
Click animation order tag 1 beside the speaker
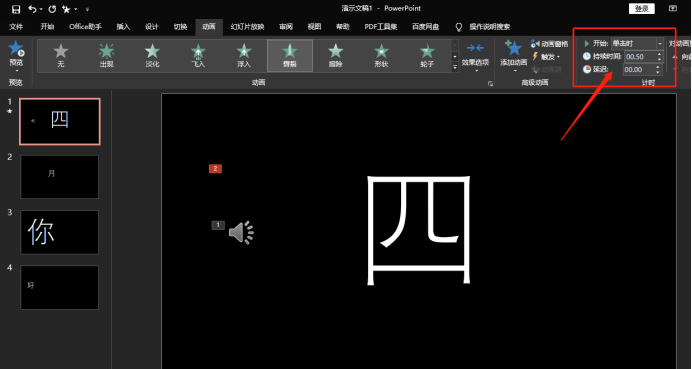(x=218, y=226)
